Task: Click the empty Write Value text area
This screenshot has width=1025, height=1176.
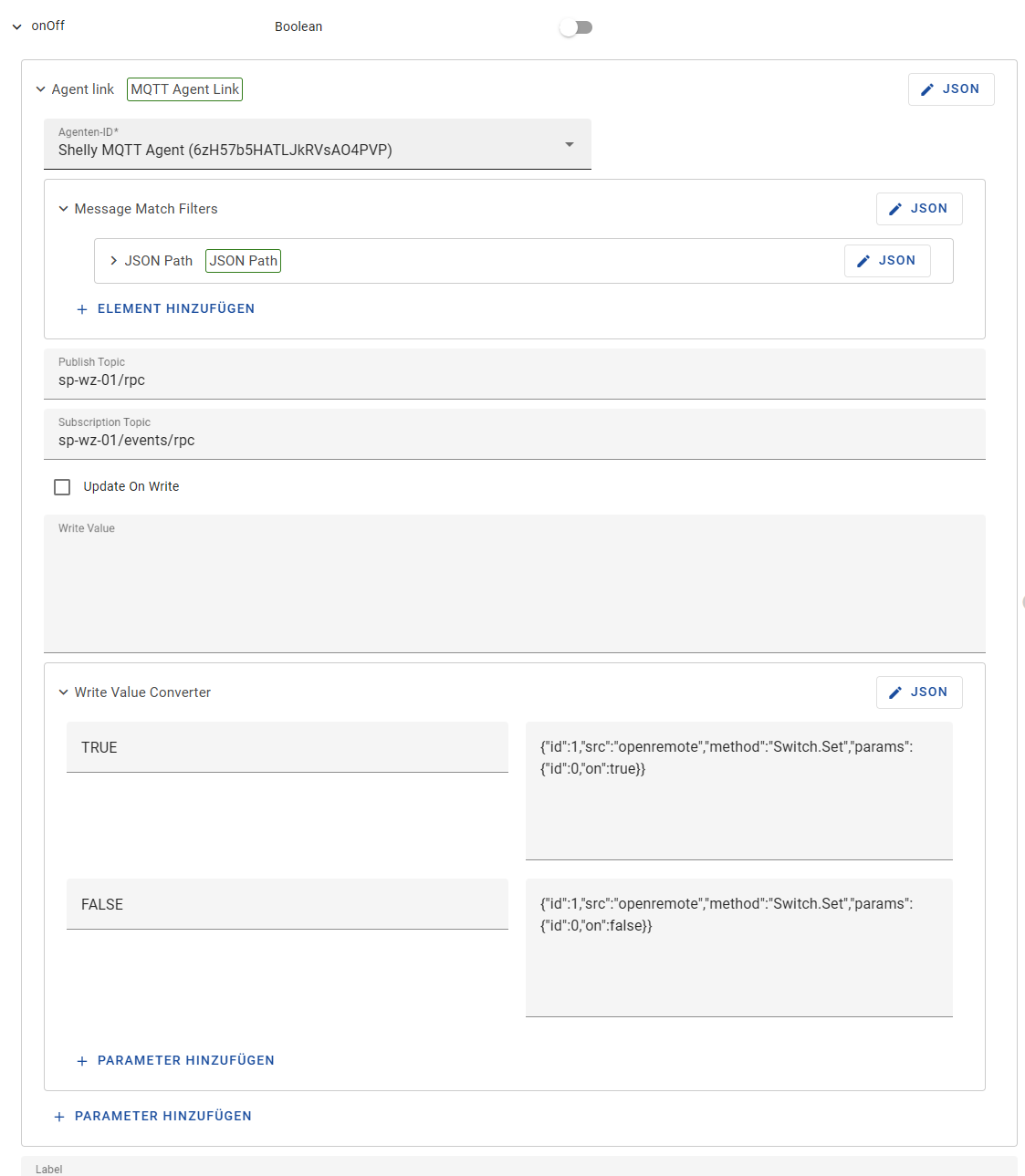Action: [x=514, y=588]
